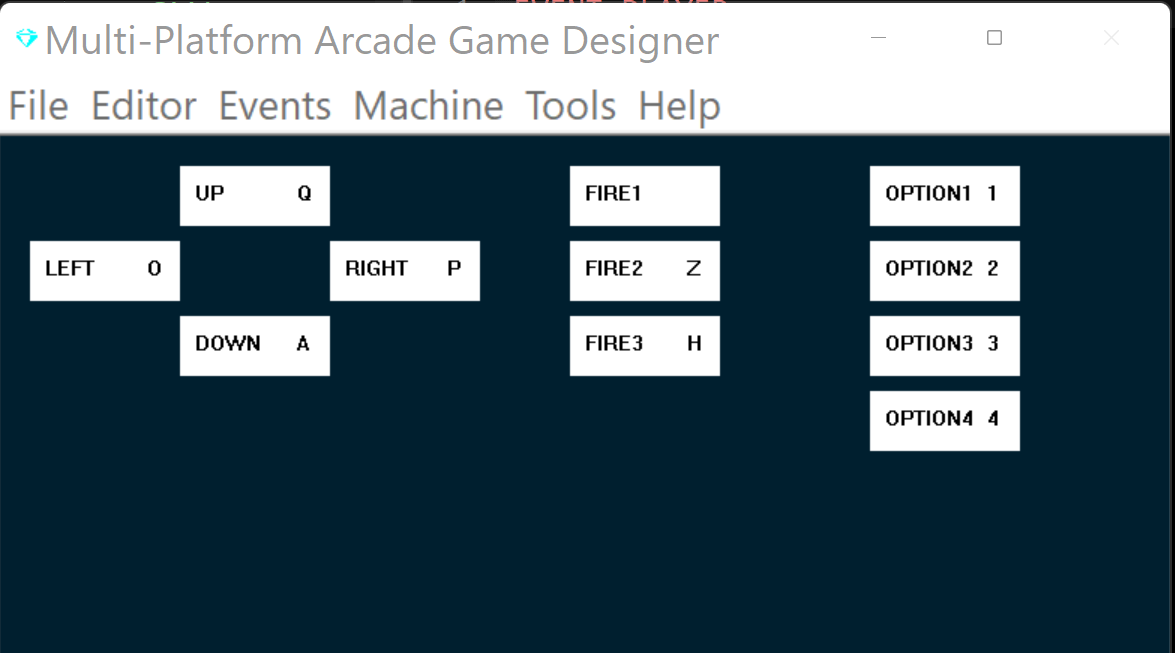This screenshot has width=1175, height=653.
Task: Open the Events menu
Action: pyautogui.click(x=274, y=106)
